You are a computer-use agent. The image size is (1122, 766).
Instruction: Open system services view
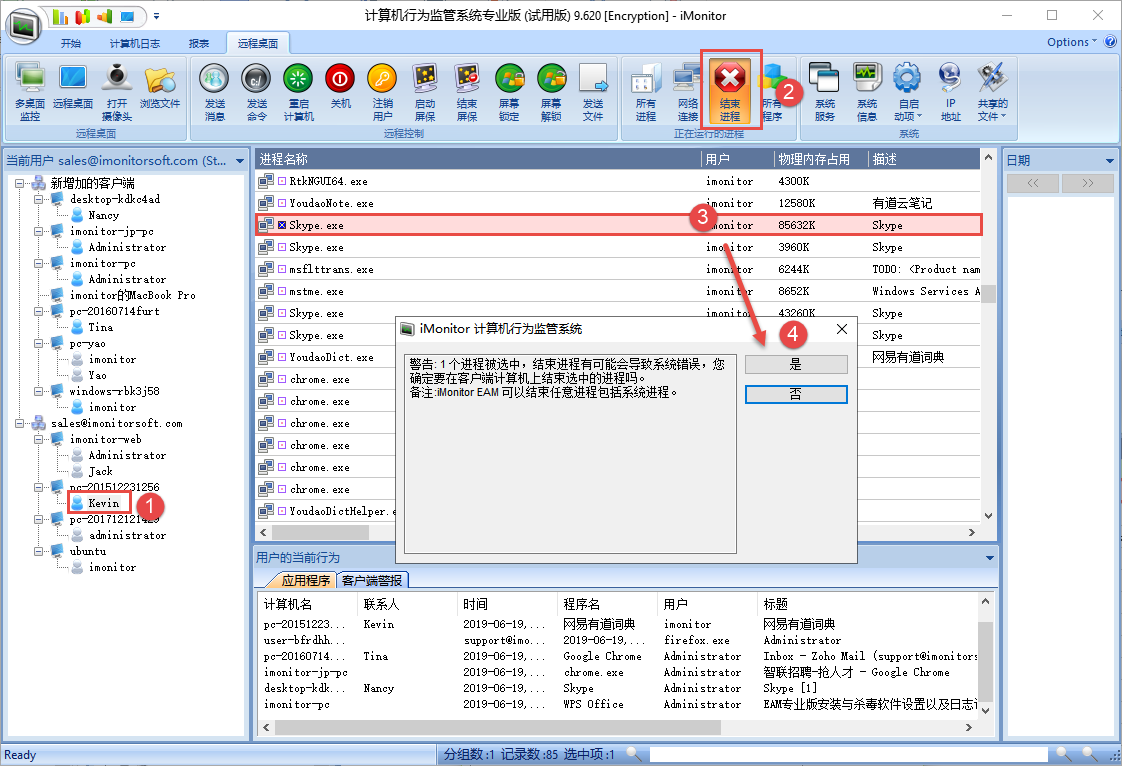click(824, 92)
